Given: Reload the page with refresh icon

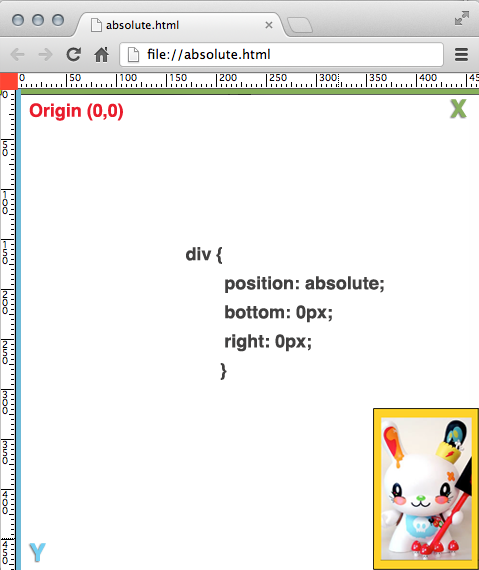Looking at the screenshot, I should [x=73, y=55].
